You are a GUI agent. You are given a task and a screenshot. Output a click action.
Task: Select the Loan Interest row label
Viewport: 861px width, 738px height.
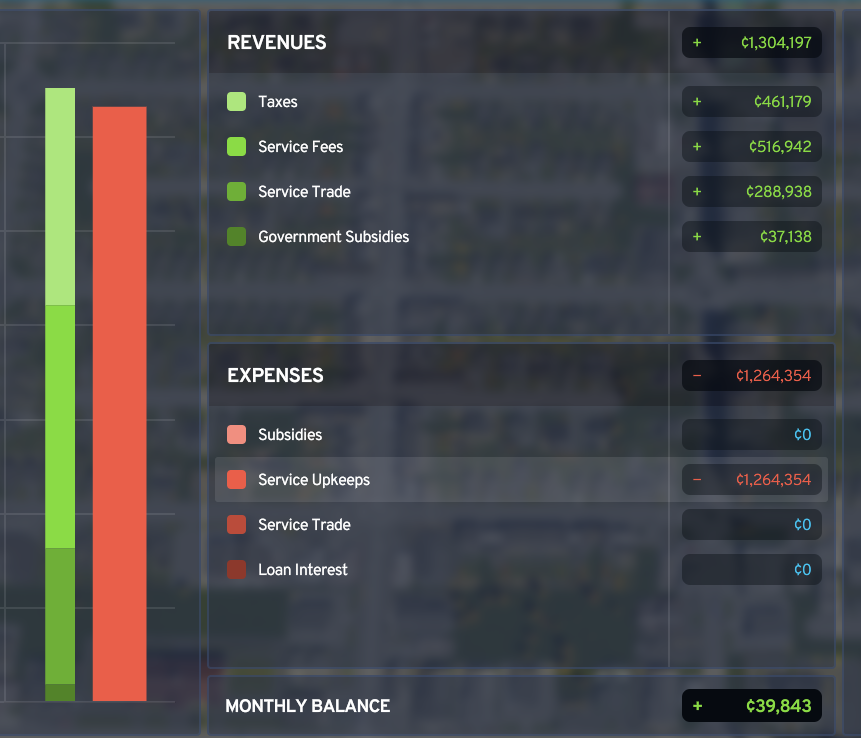(303, 569)
